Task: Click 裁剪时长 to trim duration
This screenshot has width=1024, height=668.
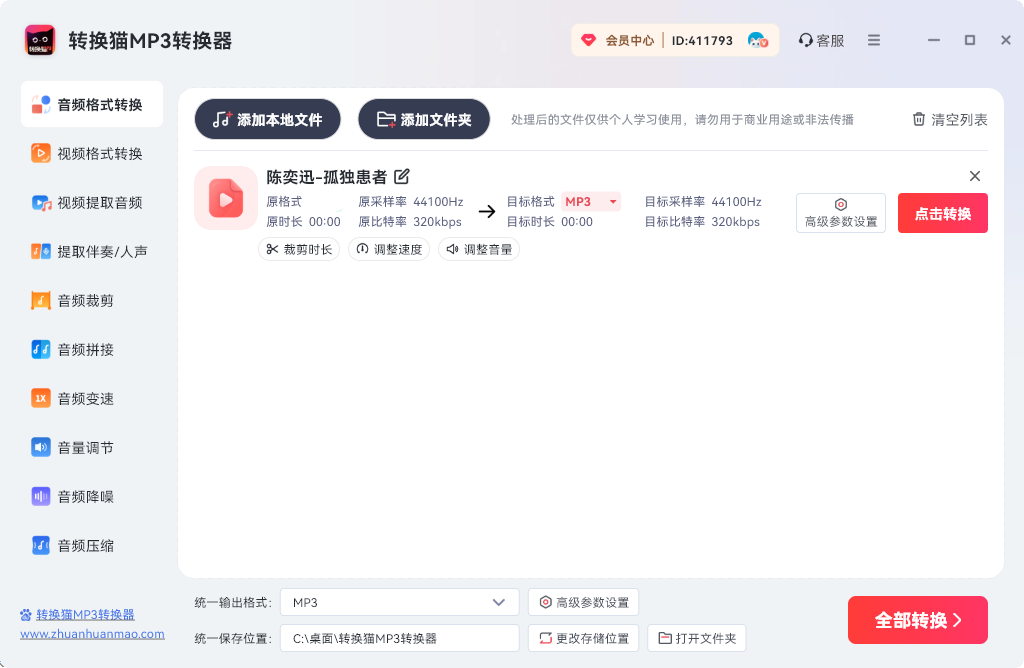Action: [x=298, y=249]
